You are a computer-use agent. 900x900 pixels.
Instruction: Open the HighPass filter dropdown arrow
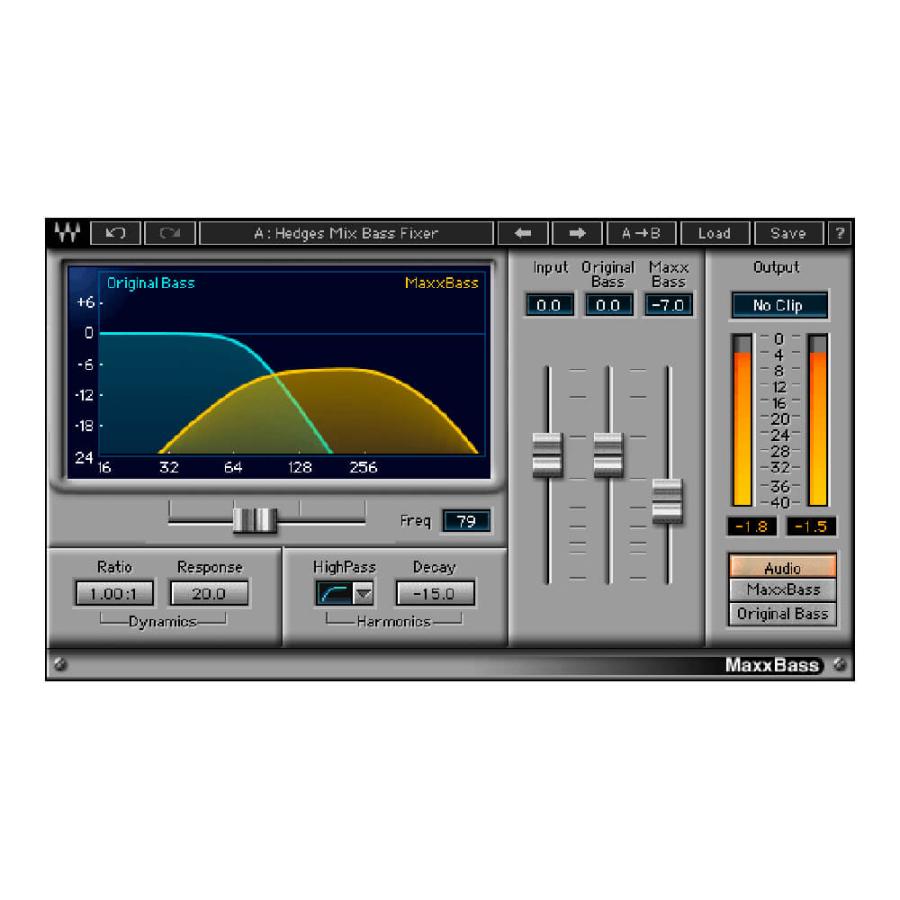tap(363, 593)
